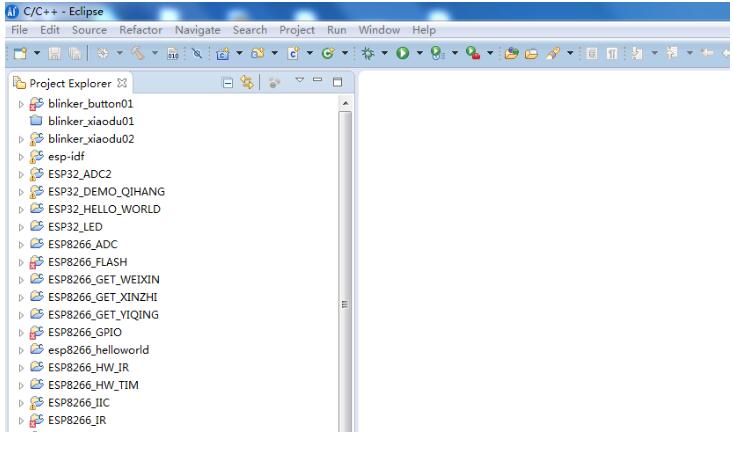733x451 pixels.
Task: Select the ESP8266_GET_WEIXIN project
Action: pyautogui.click(x=104, y=279)
